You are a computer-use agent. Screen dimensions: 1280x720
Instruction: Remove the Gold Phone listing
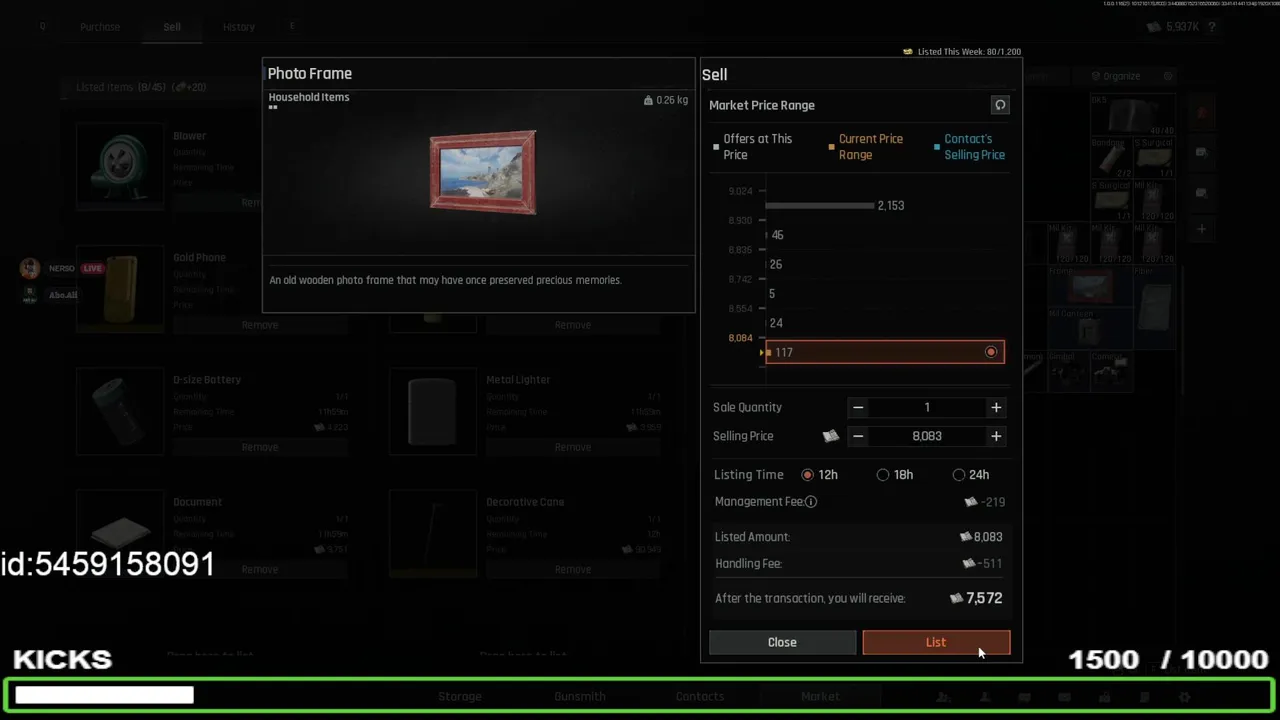pos(260,325)
